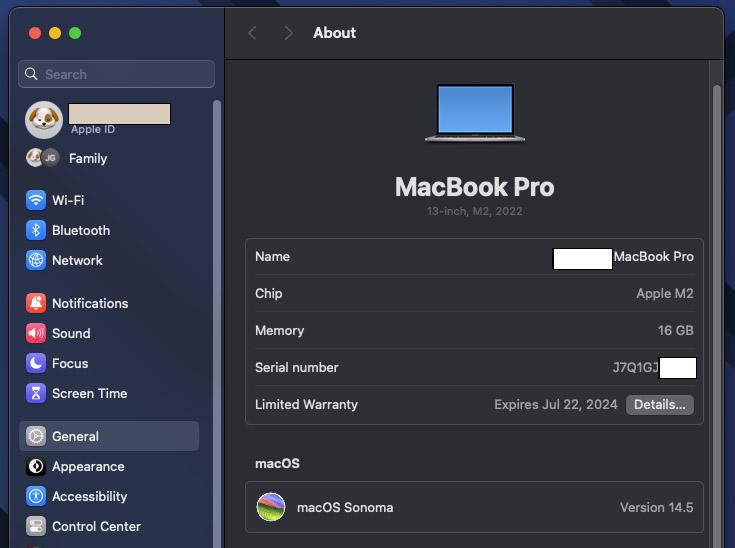
Task: Select Bluetooth label in sidebar
Action: (81, 230)
